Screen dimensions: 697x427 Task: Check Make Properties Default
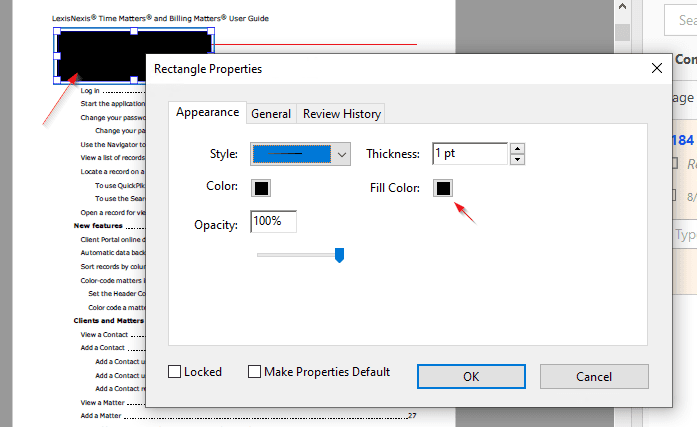click(x=254, y=371)
